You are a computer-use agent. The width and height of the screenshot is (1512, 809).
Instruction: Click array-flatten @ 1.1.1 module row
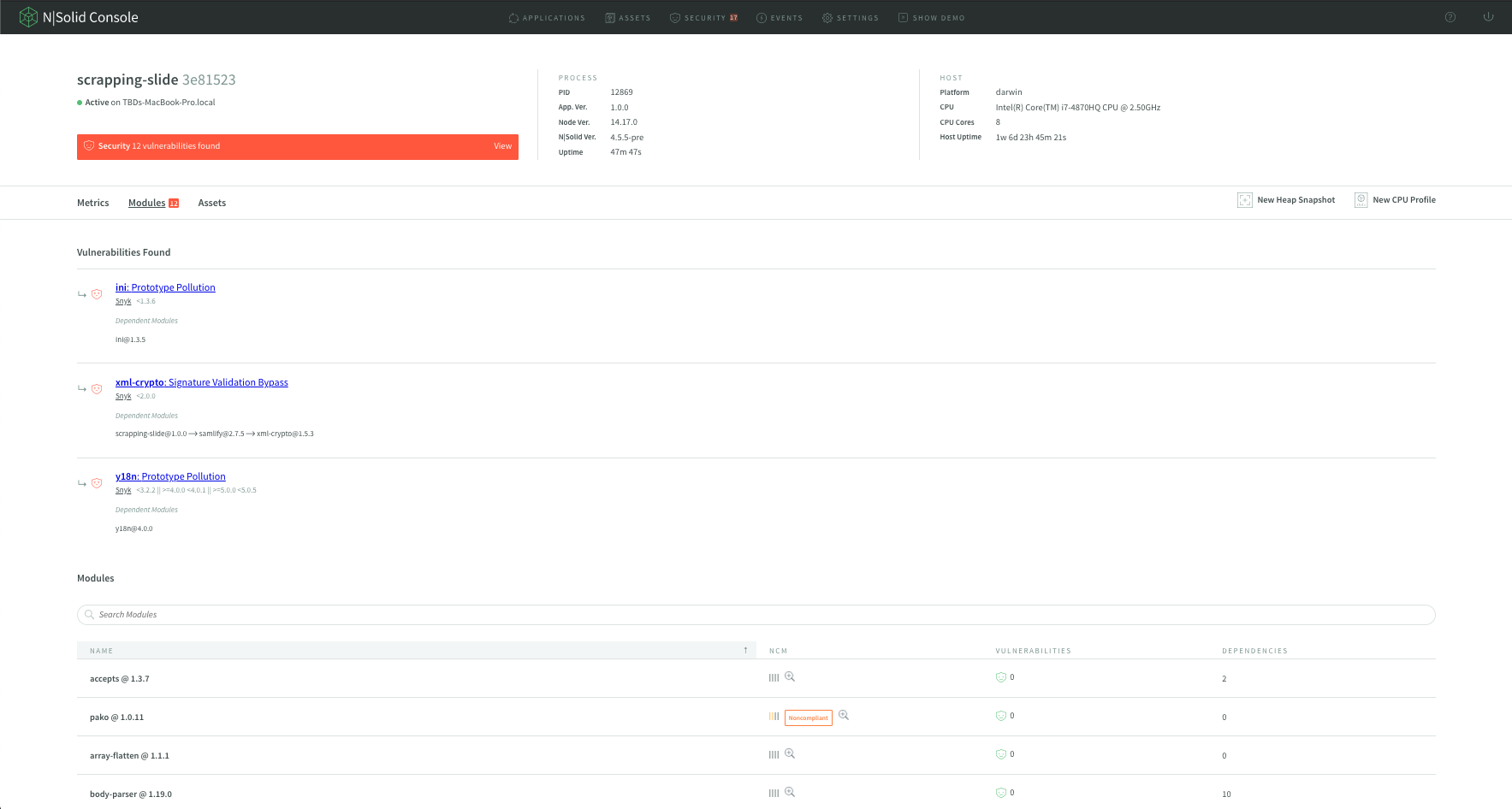tap(756, 755)
